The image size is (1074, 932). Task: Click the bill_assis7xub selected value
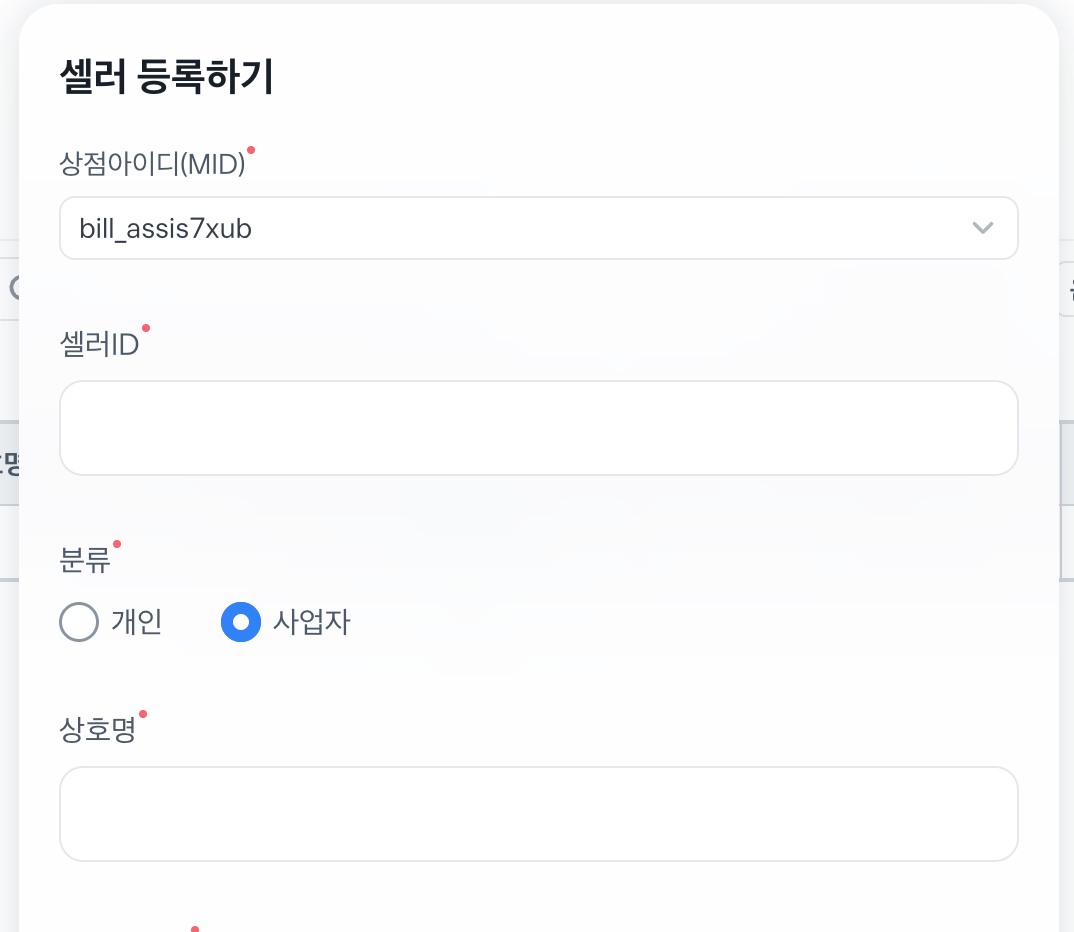166,229
